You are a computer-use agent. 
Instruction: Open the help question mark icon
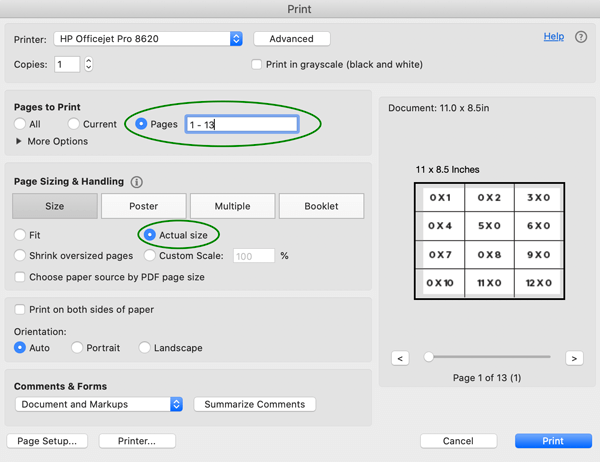pyautogui.click(x=581, y=37)
